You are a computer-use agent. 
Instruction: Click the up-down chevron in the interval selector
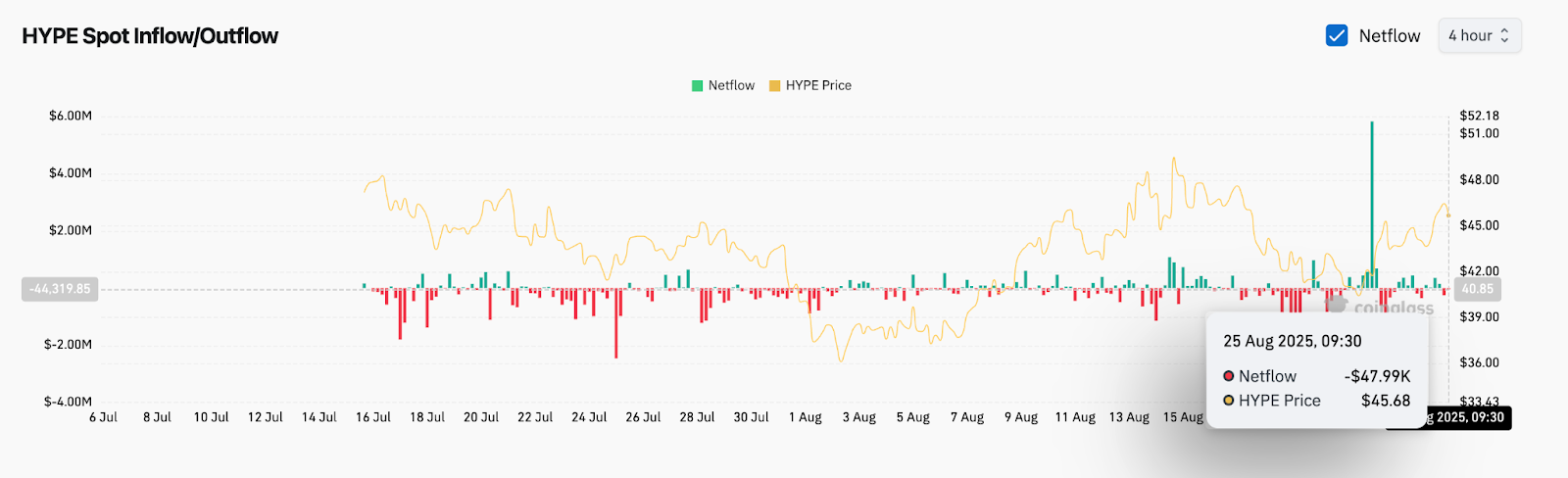[1504, 36]
